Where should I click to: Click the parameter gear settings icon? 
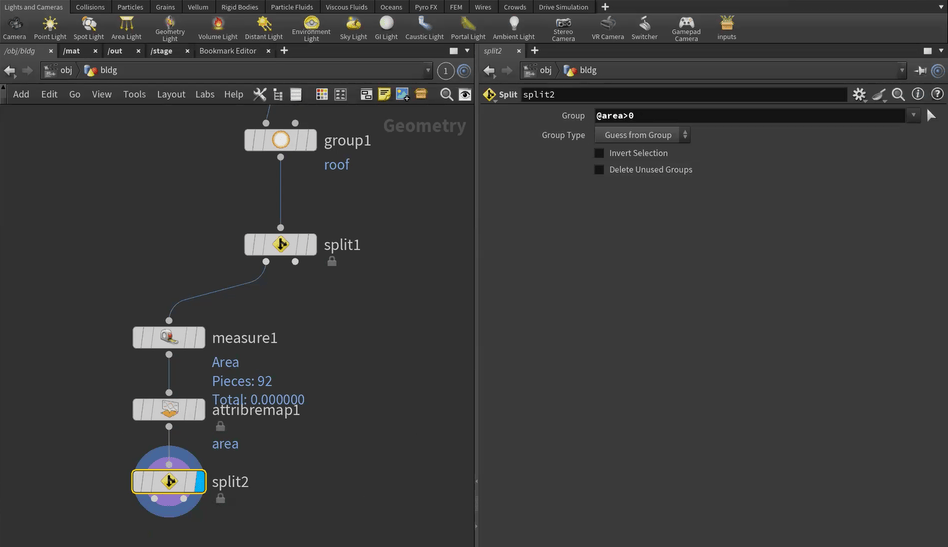(x=859, y=94)
